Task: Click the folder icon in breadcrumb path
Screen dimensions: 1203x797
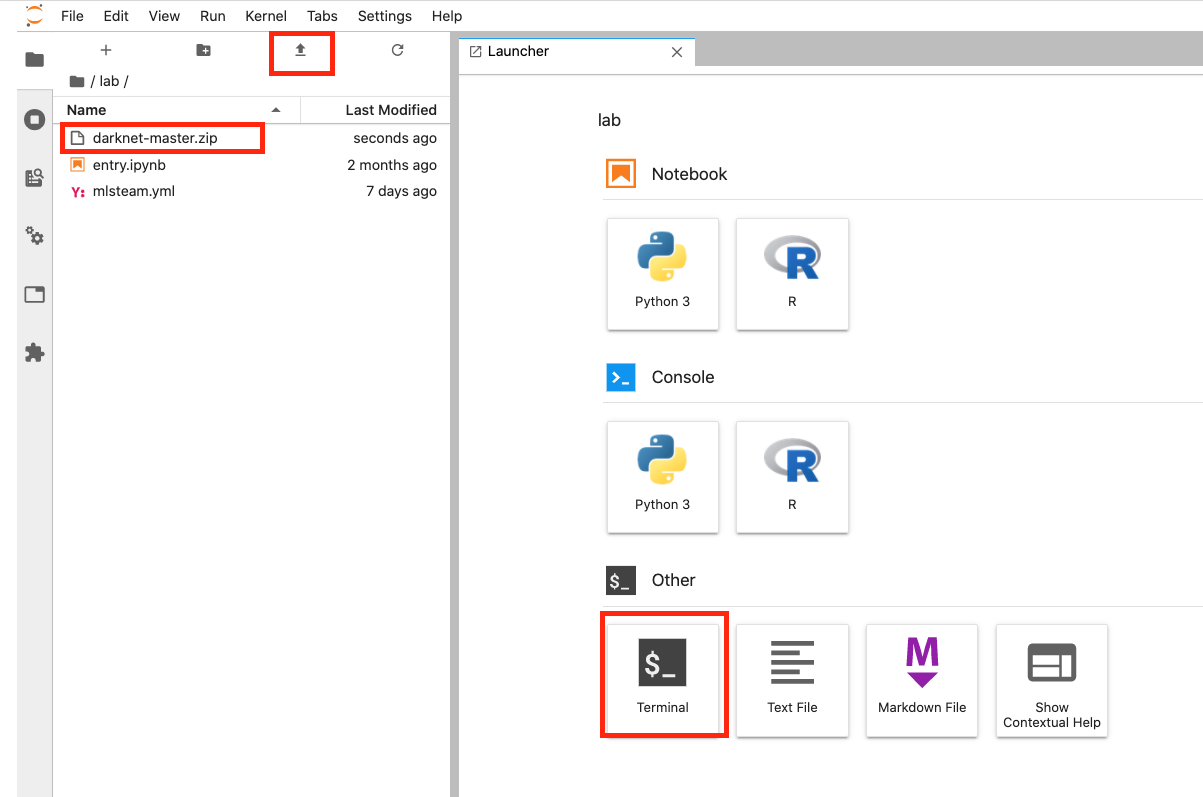Action: pos(77,81)
